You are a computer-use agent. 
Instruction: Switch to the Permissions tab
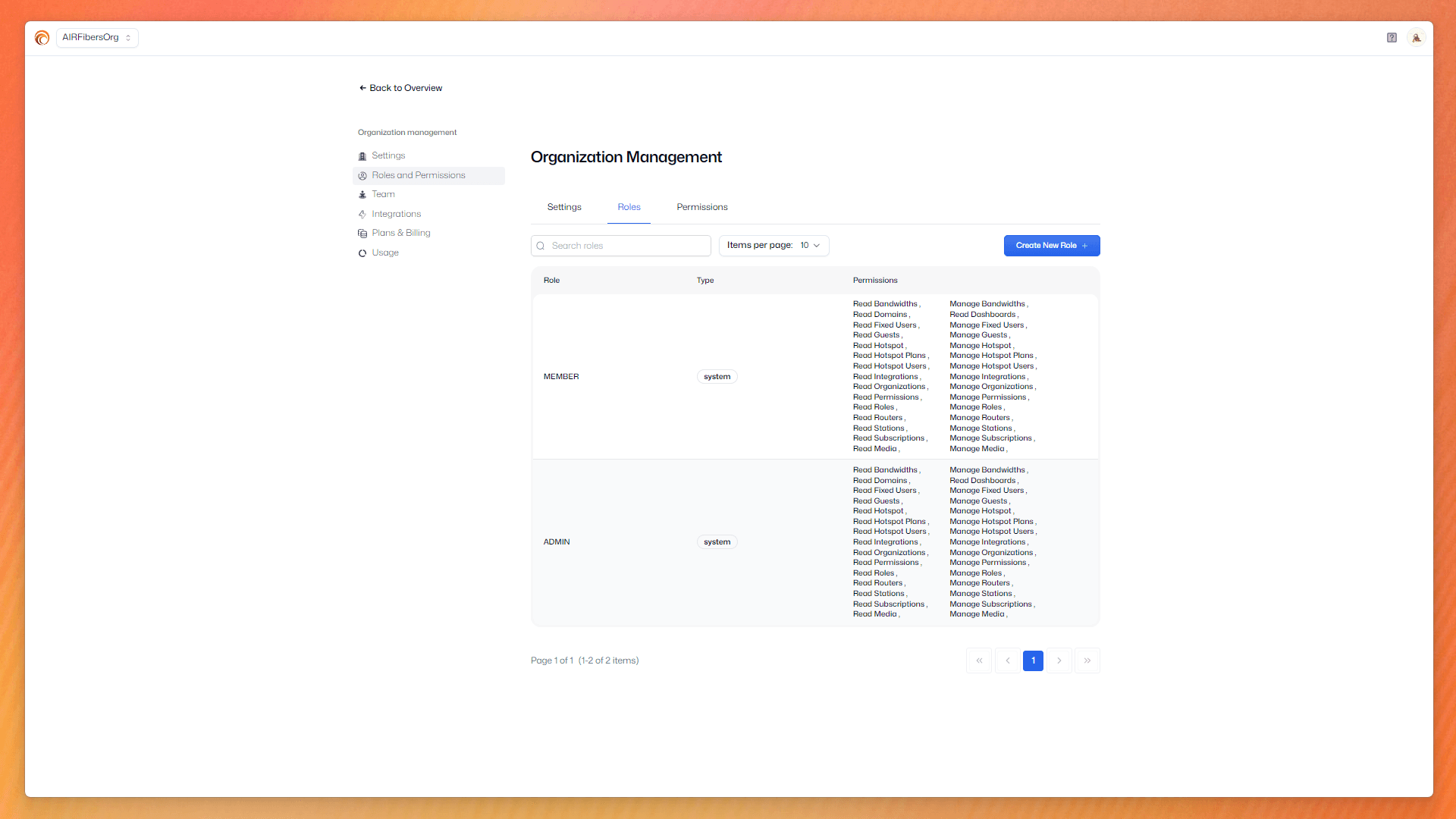[701, 207]
